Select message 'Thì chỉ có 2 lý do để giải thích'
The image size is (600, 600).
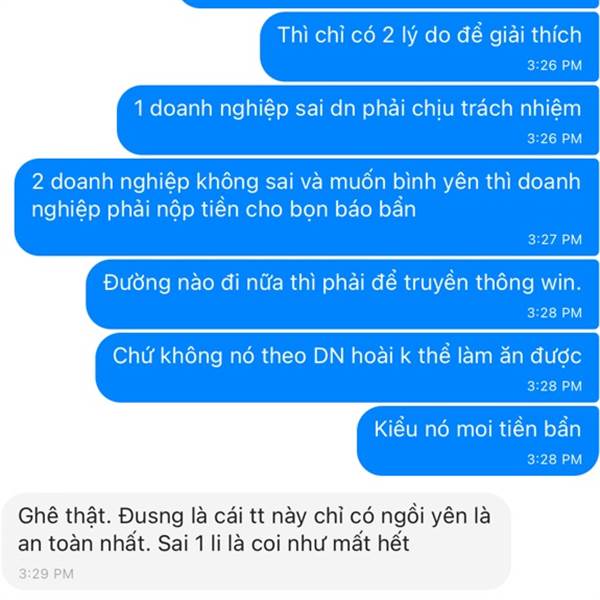point(429,47)
